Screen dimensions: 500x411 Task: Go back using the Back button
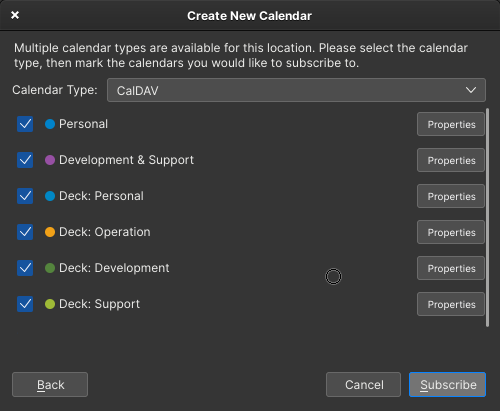pyautogui.click(x=50, y=385)
